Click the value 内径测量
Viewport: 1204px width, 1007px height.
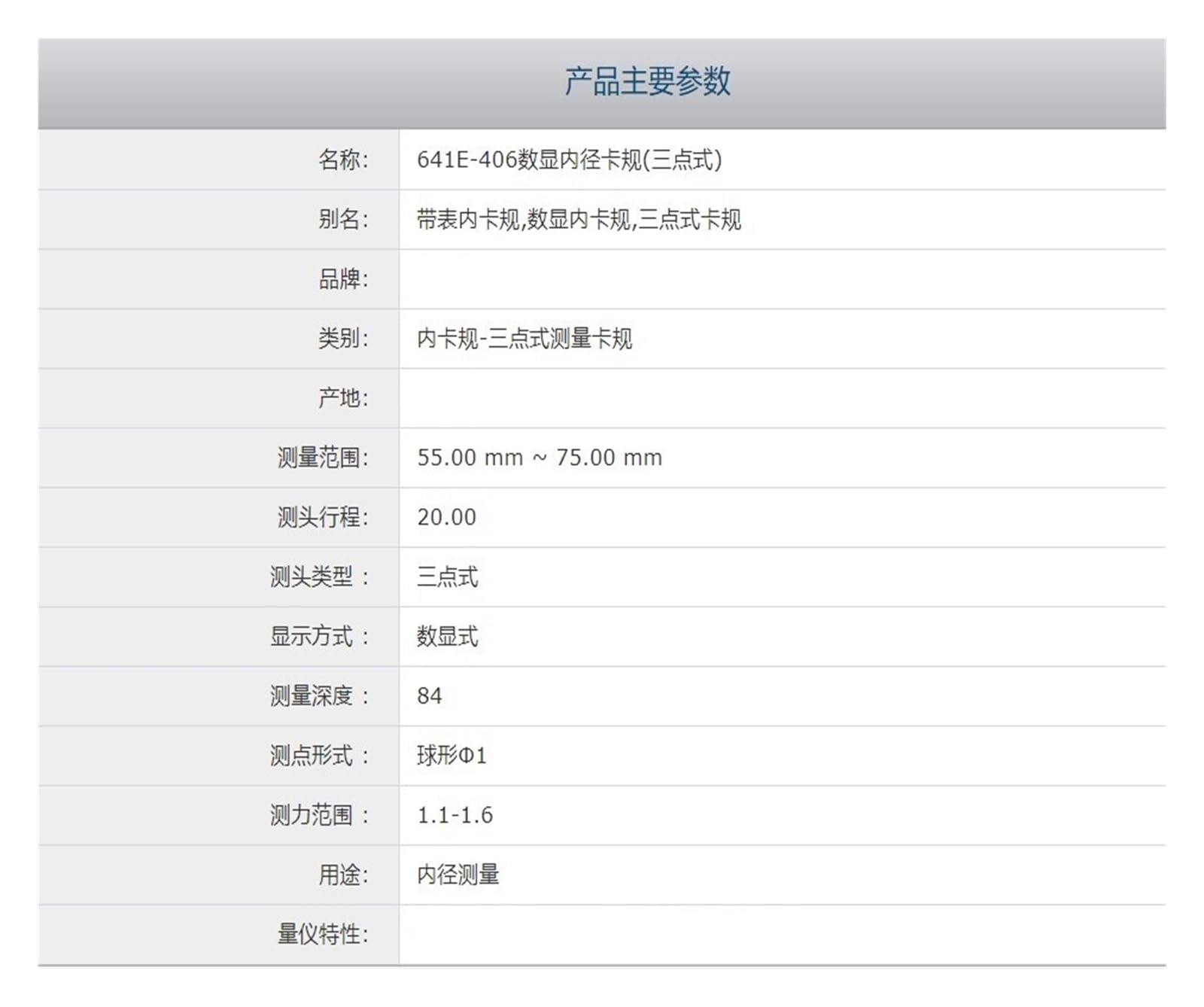click(x=458, y=875)
